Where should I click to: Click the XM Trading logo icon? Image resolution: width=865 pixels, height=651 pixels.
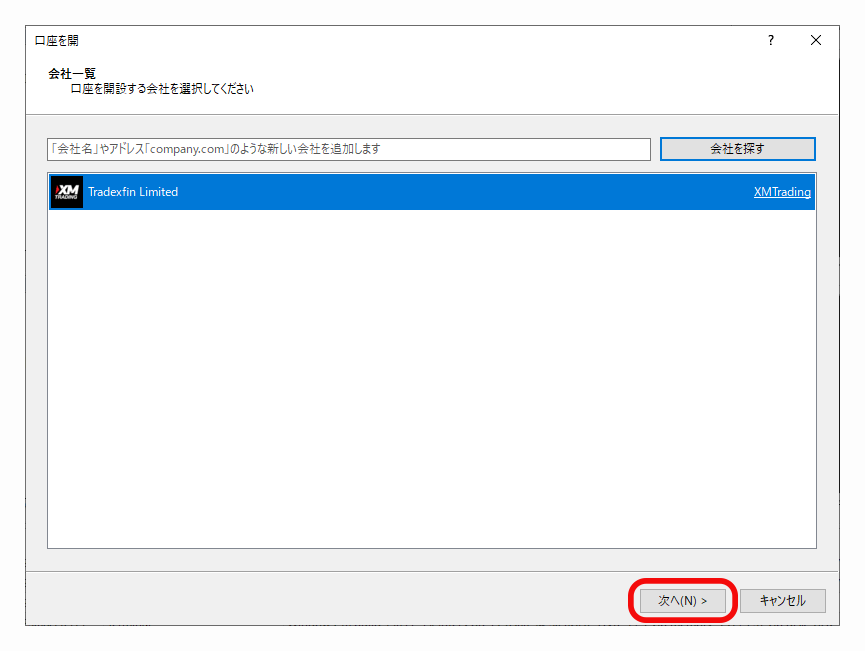[67, 192]
